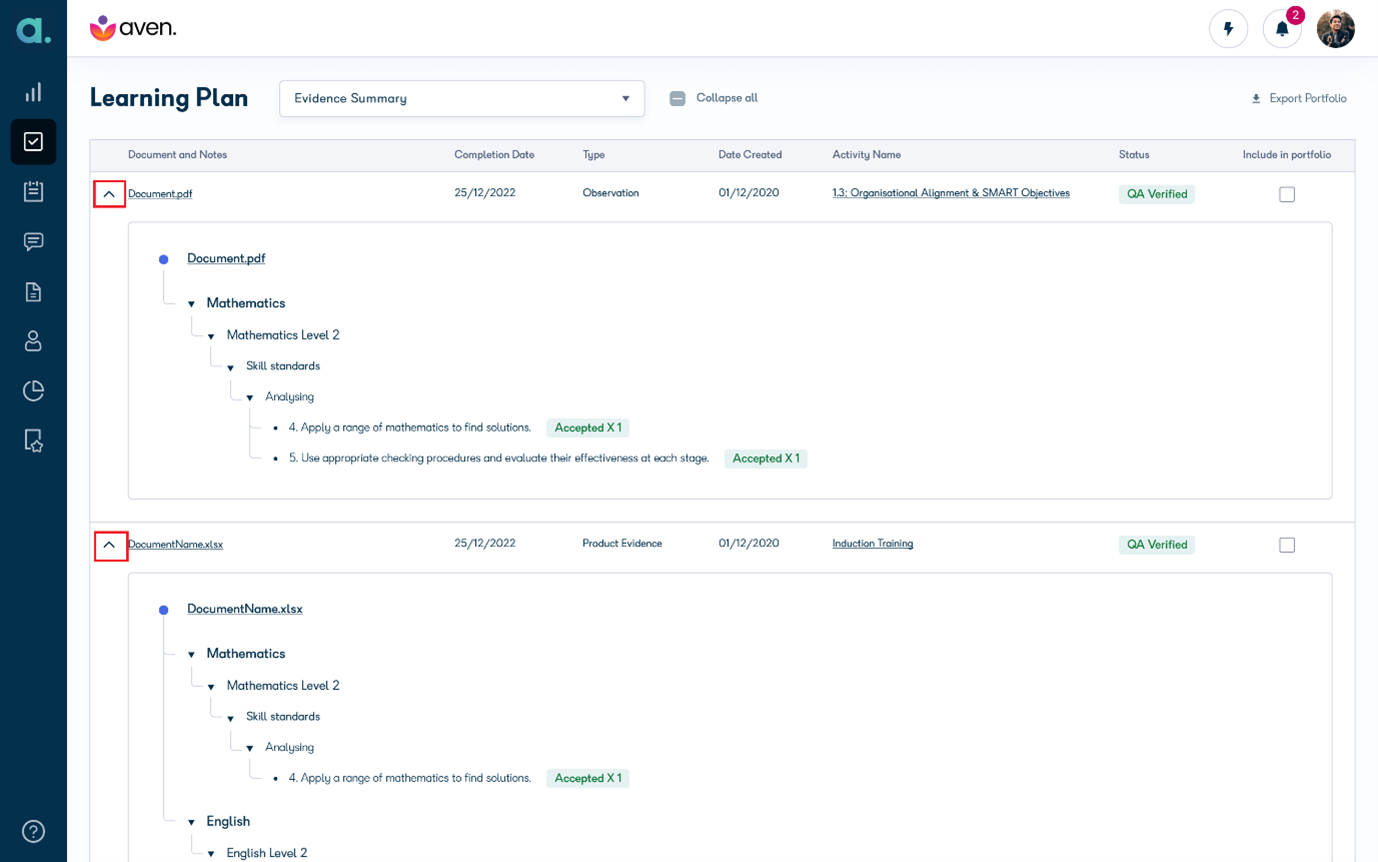Open the help question mark icon
Image resolution: width=1378 pixels, height=862 pixels.
coord(33,831)
